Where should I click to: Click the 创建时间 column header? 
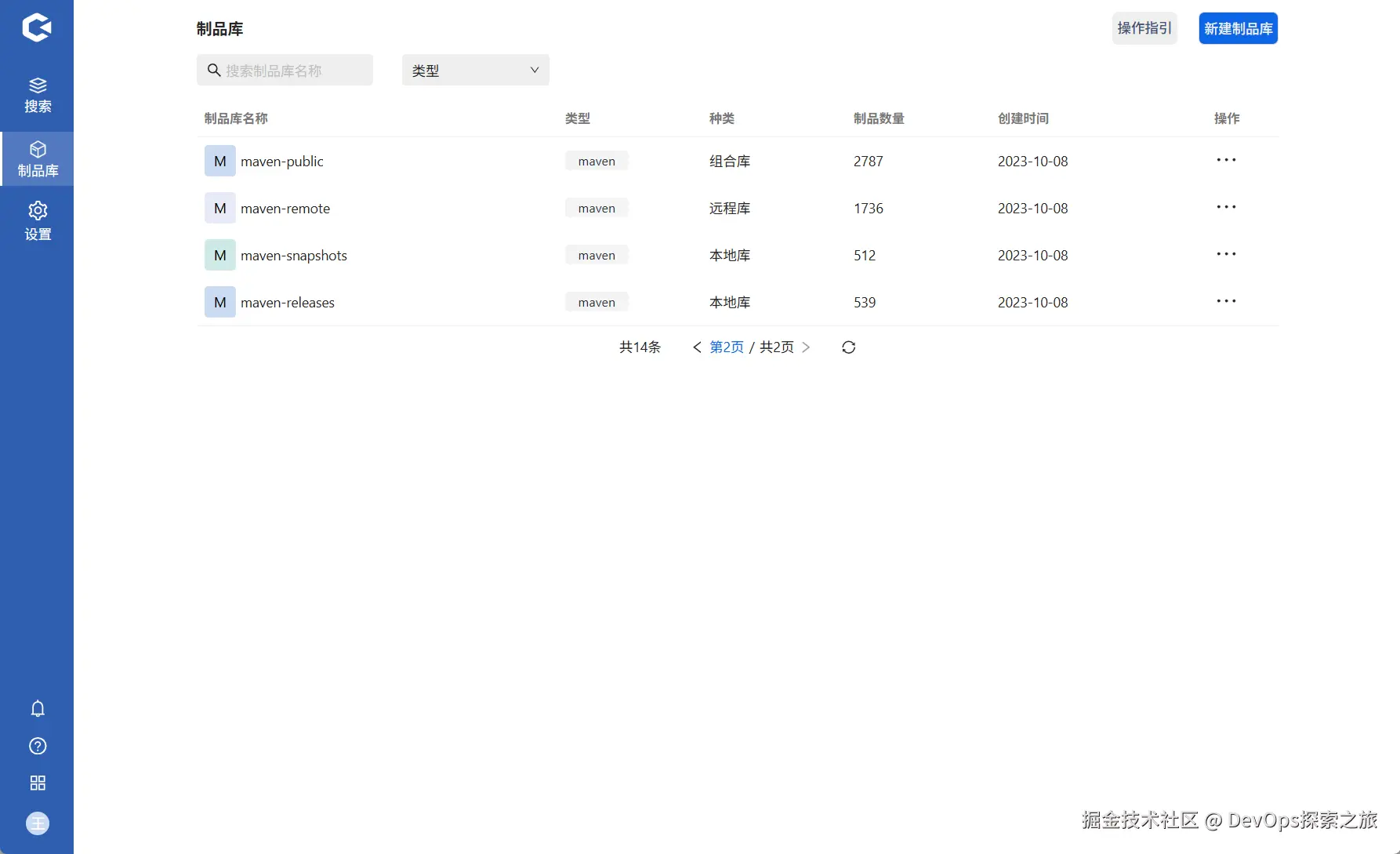tap(1023, 118)
